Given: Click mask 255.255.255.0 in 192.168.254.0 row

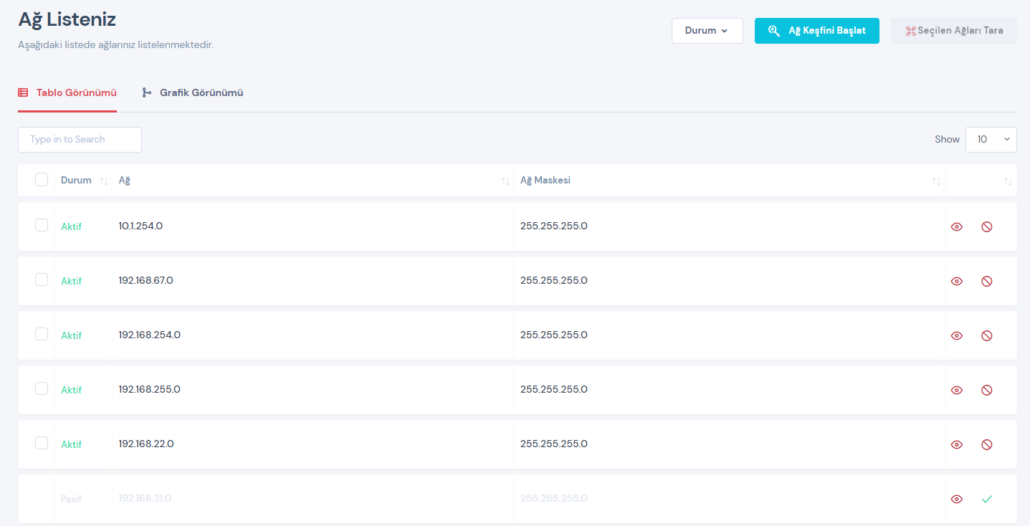Looking at the screenshot, I should pos(554,335).
